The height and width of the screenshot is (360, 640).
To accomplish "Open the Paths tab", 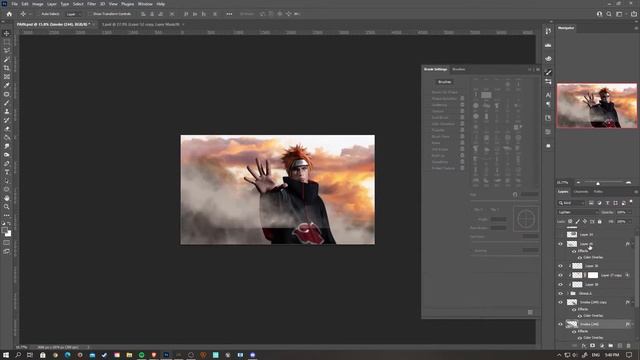I will 598,191.
